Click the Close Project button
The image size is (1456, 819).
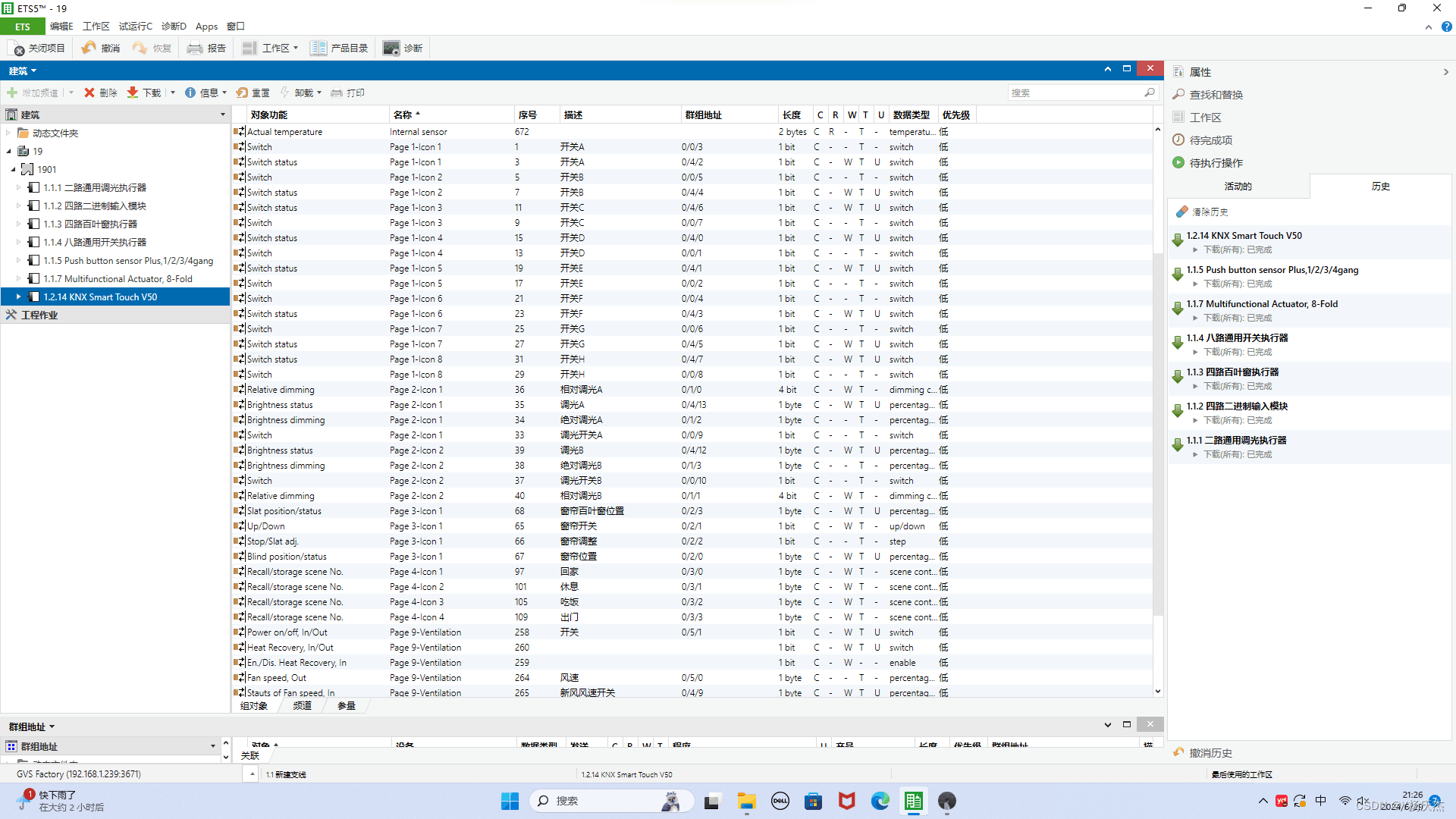[38, 48]
